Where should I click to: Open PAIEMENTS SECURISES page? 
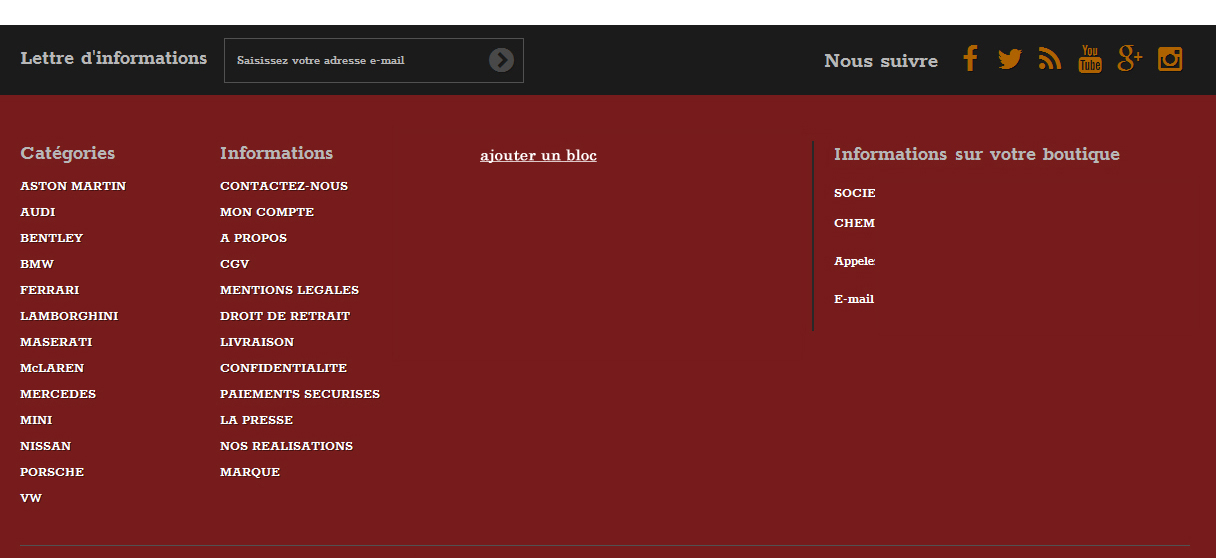click(x=300, y=394)
